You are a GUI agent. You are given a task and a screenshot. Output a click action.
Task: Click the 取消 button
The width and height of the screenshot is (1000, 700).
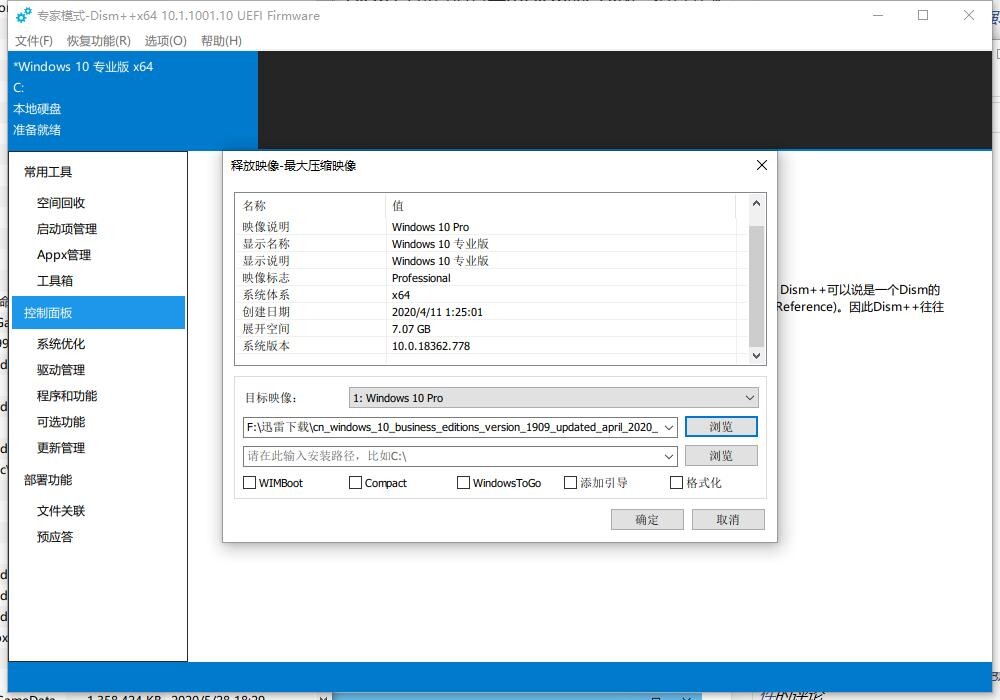pyautogui.click(x=727, y=520)
